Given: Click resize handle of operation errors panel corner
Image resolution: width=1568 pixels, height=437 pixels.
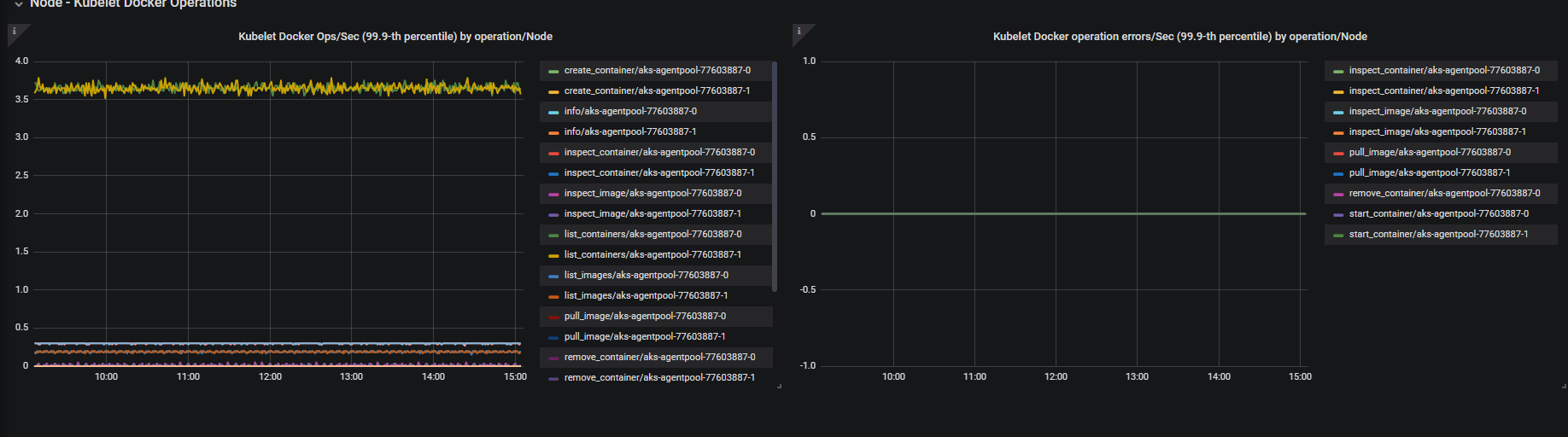Looking at the screenshot, I should pyautogui.click(x=1563, y=387).
